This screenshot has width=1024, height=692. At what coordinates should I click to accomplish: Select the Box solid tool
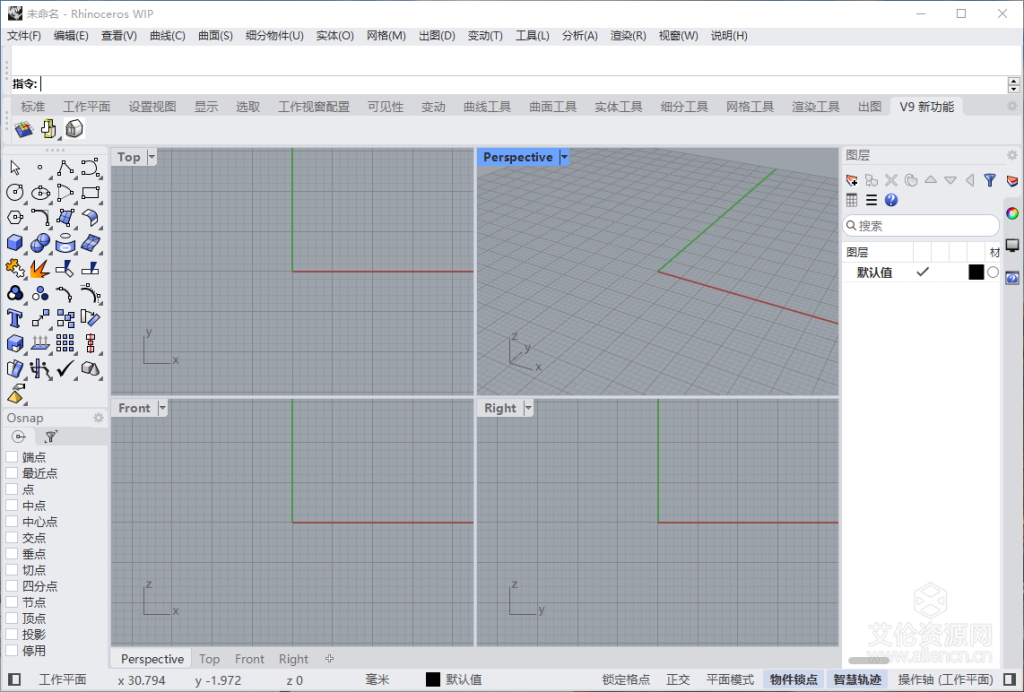click(15, 243)
